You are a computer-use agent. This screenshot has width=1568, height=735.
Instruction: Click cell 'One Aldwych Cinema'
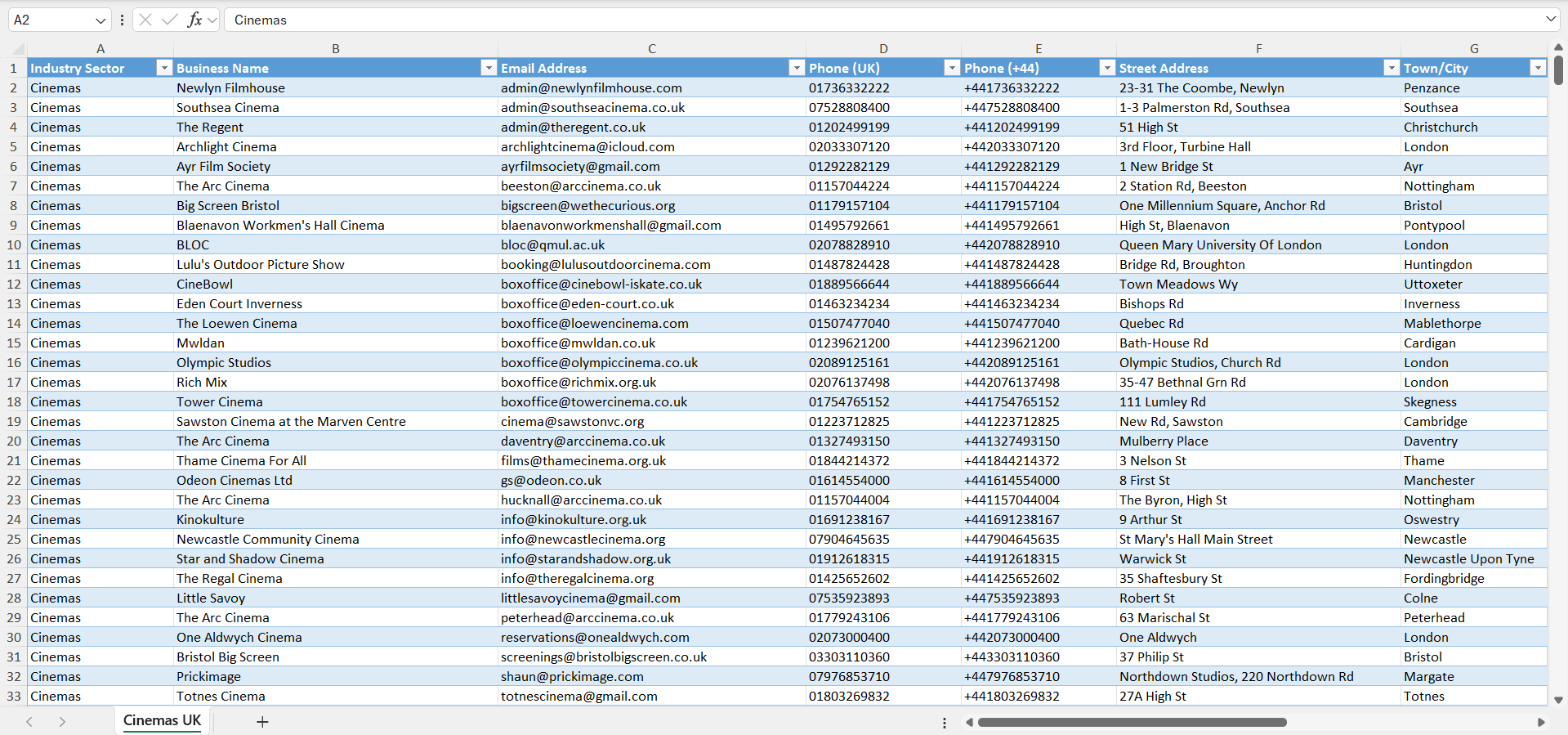tap(336, 637)
